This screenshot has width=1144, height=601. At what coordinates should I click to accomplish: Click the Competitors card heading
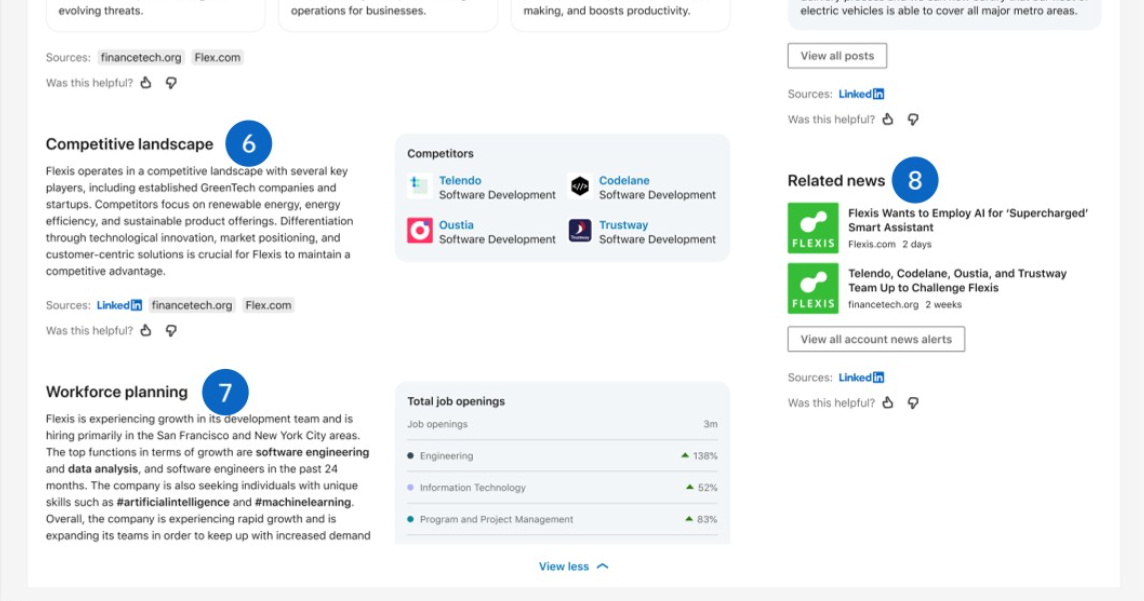[x=440, y=153]
